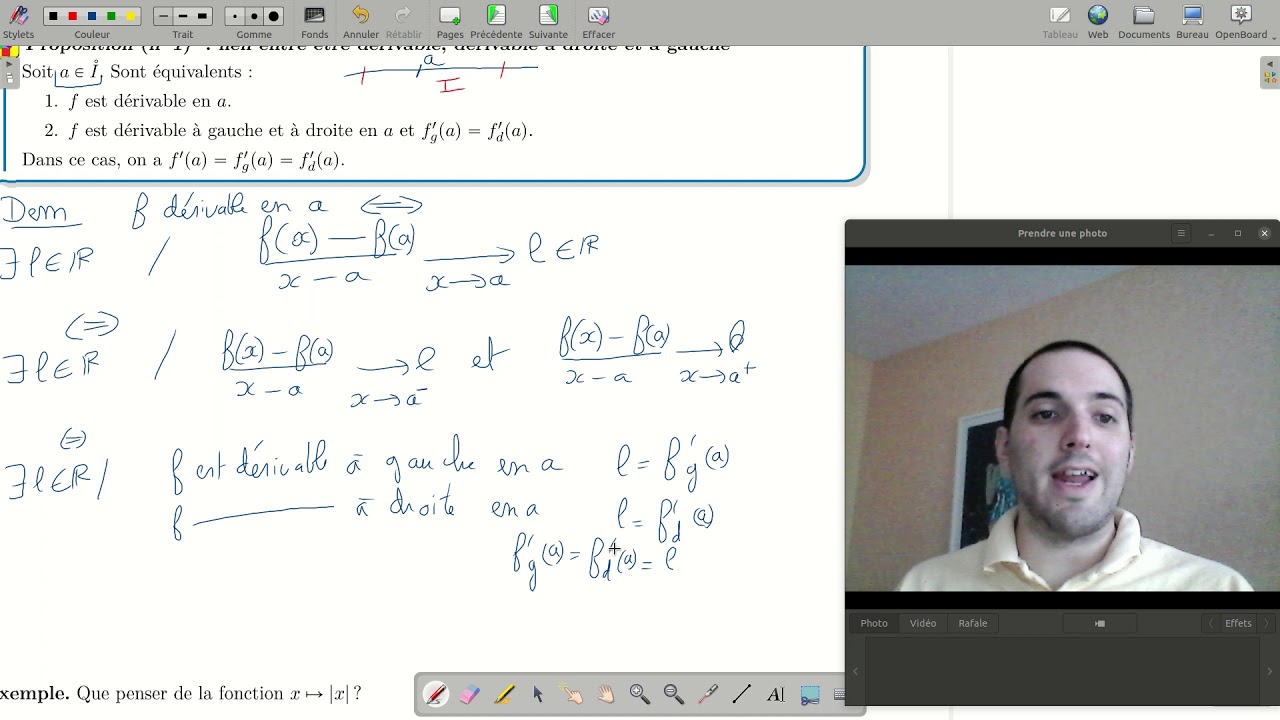Switch Cheese to Vidéo mode

click(923, 623)
